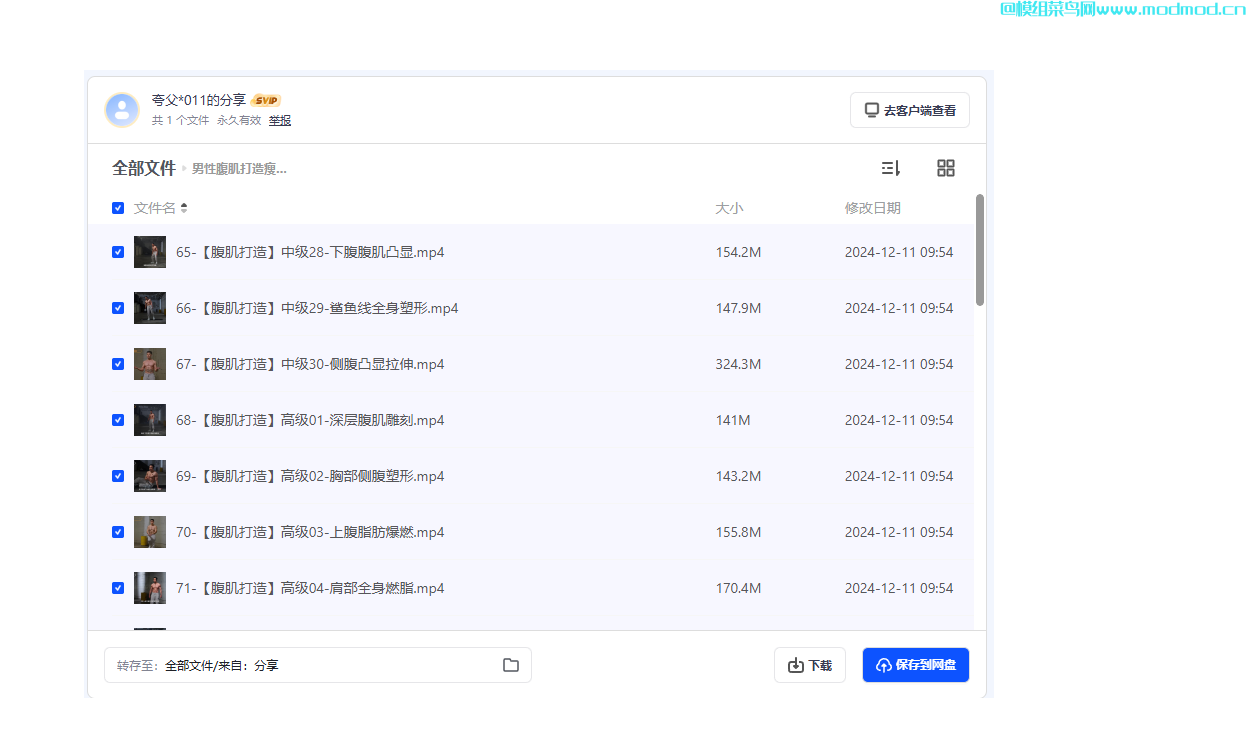Click the 男性腹肌打造瘦... breadcrumb folder
Image resolution: width=1246 pixels, height=749 pixels.
[x=239, y=169]
